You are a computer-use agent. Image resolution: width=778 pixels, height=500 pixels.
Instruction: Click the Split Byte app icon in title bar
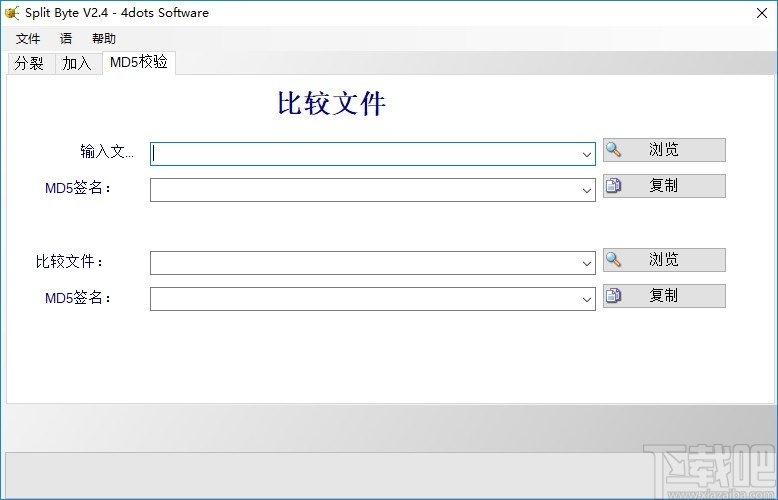[12, 12]
